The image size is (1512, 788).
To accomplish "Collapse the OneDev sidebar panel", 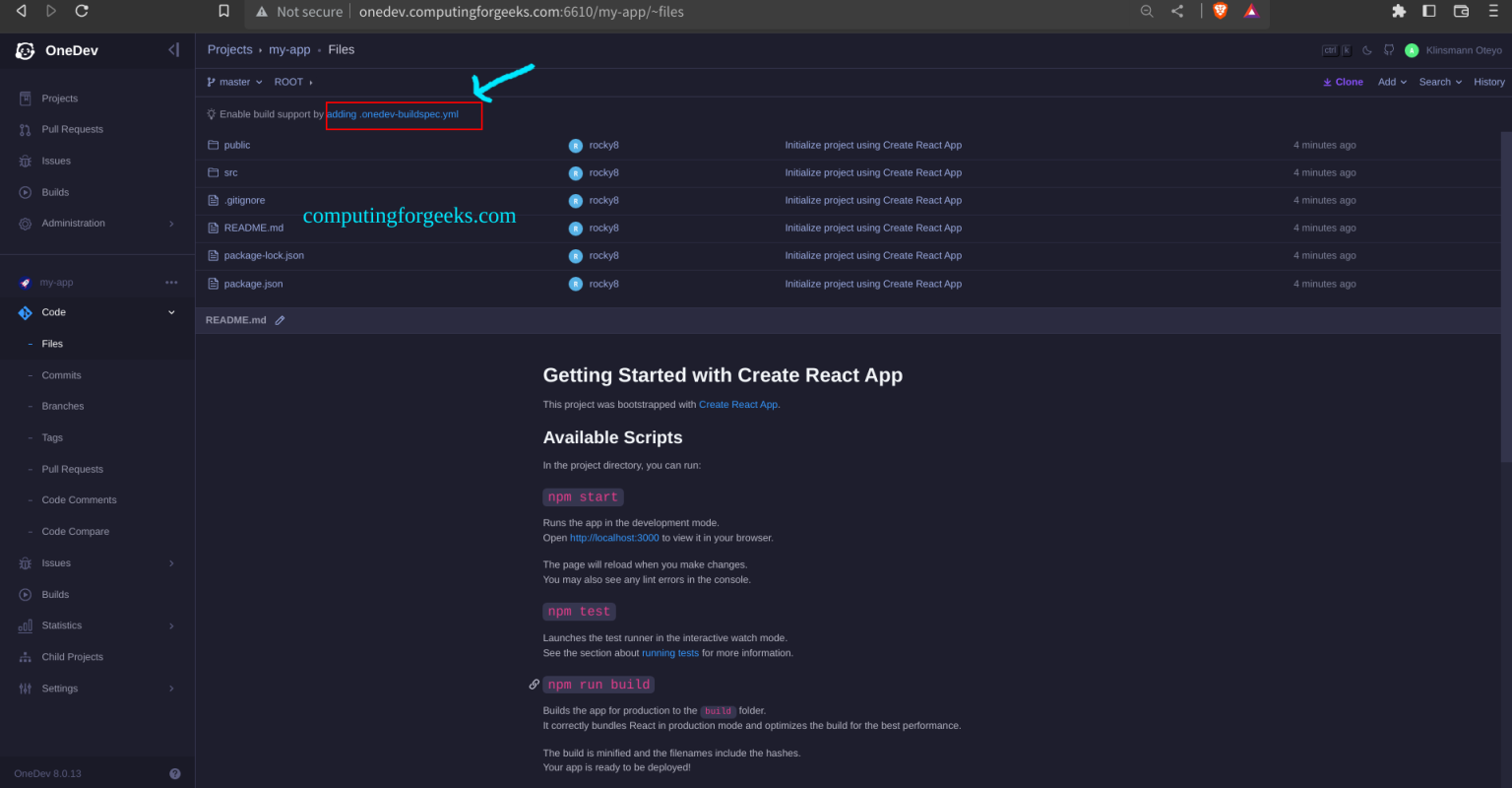I will (173, 50).
